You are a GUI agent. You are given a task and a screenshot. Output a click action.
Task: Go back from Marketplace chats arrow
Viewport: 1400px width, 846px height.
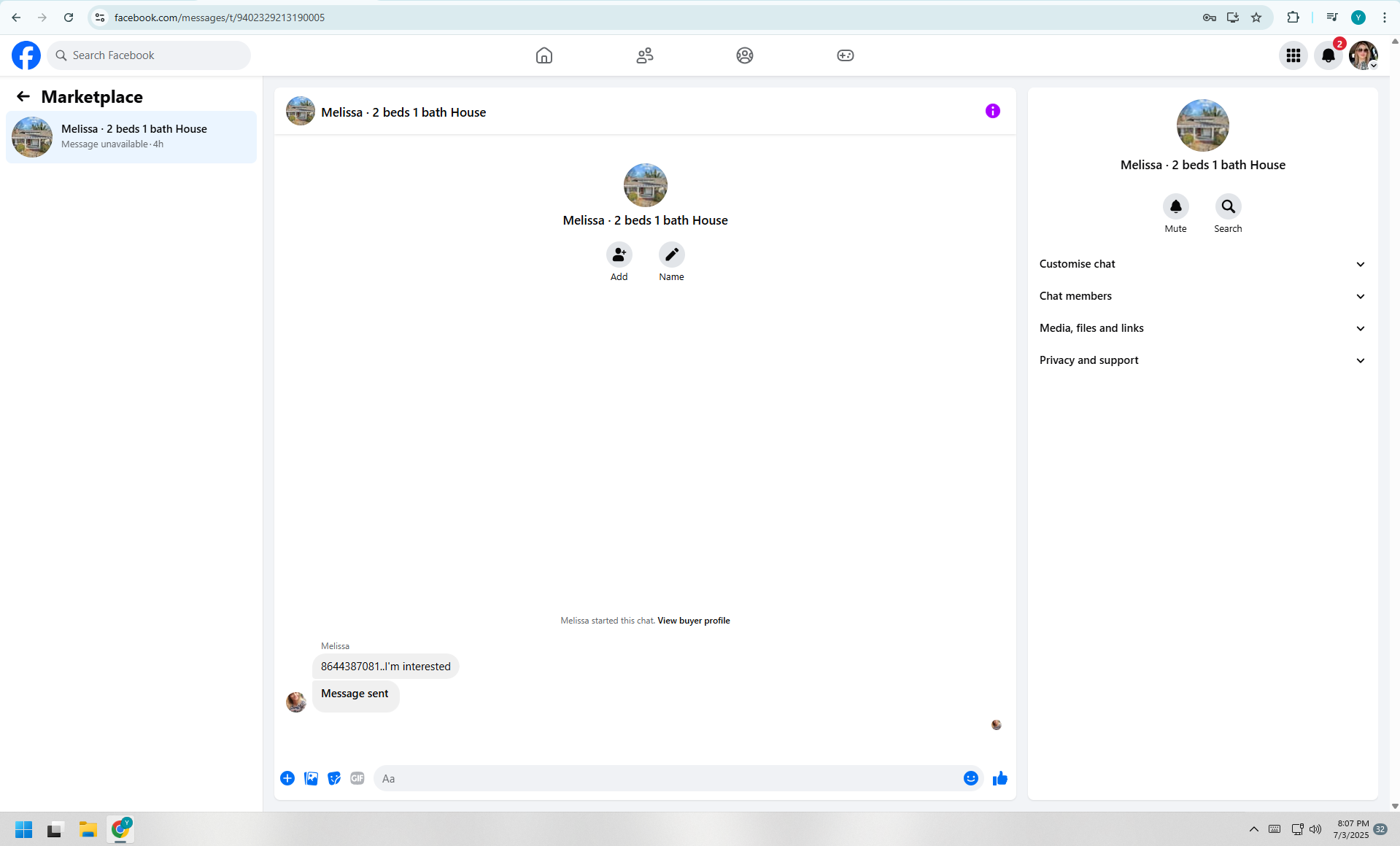pos(23,96)
